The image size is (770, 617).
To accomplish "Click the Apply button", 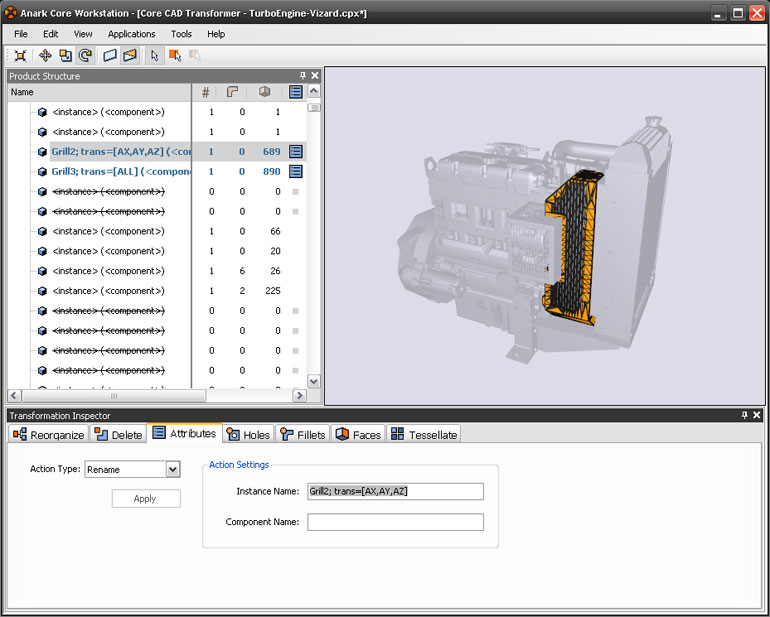I will 146,499.
